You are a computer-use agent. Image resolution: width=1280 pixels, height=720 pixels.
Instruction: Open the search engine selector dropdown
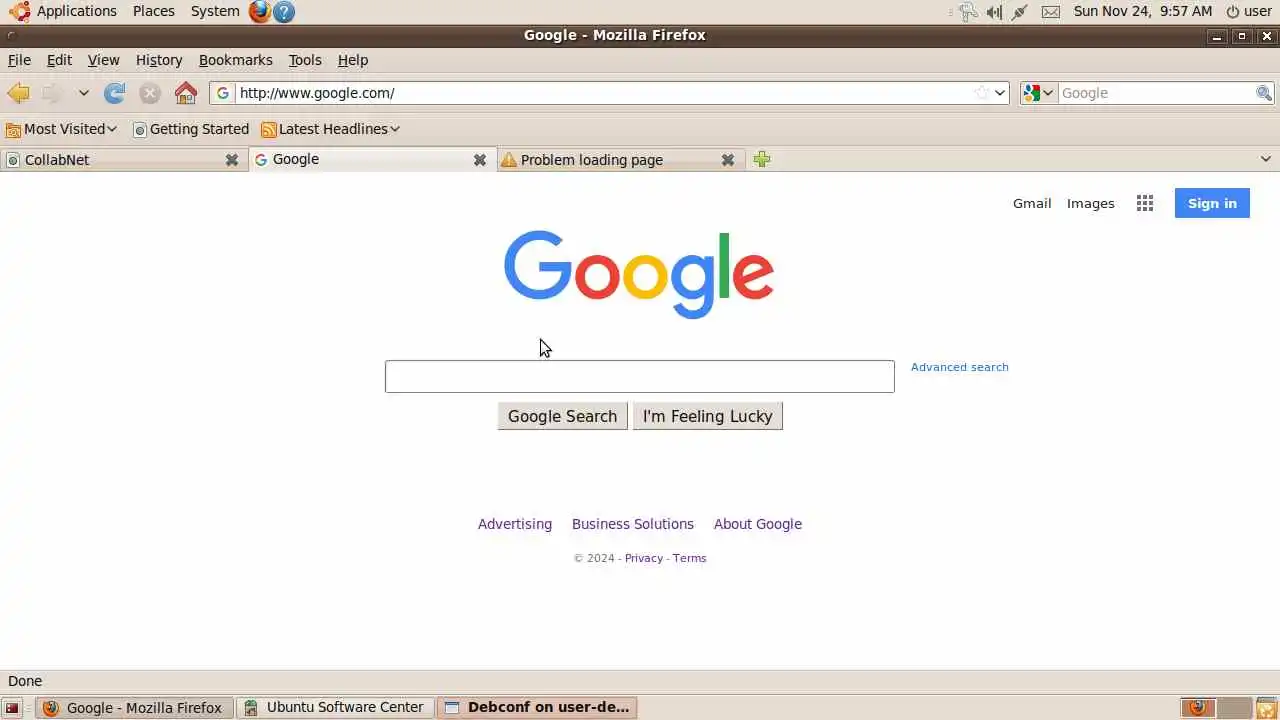pos(1038,93)
